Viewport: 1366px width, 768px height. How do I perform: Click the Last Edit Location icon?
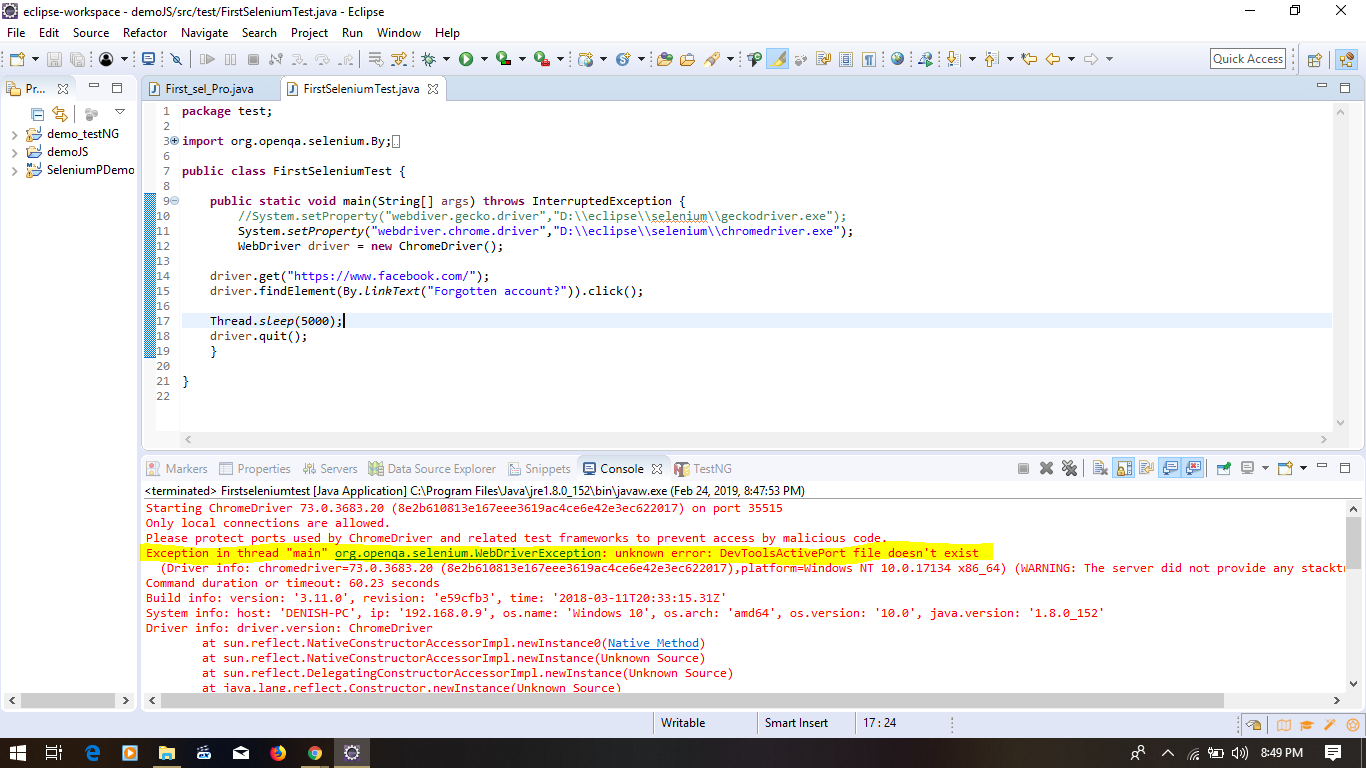[1029, 59]
